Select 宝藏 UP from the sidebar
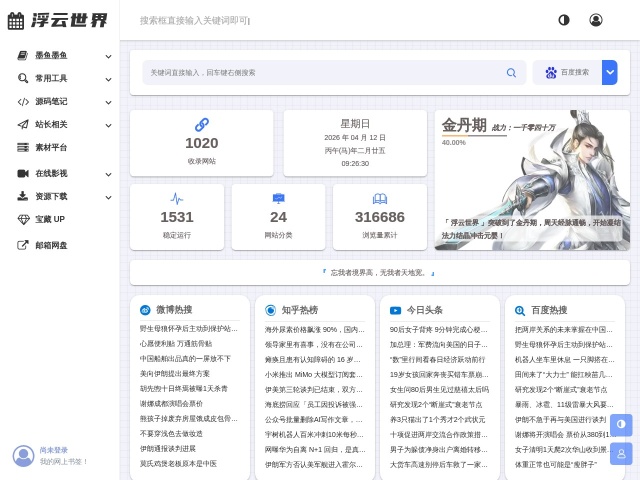Screen dimensions: 640x480 click(x=50, y=219)
